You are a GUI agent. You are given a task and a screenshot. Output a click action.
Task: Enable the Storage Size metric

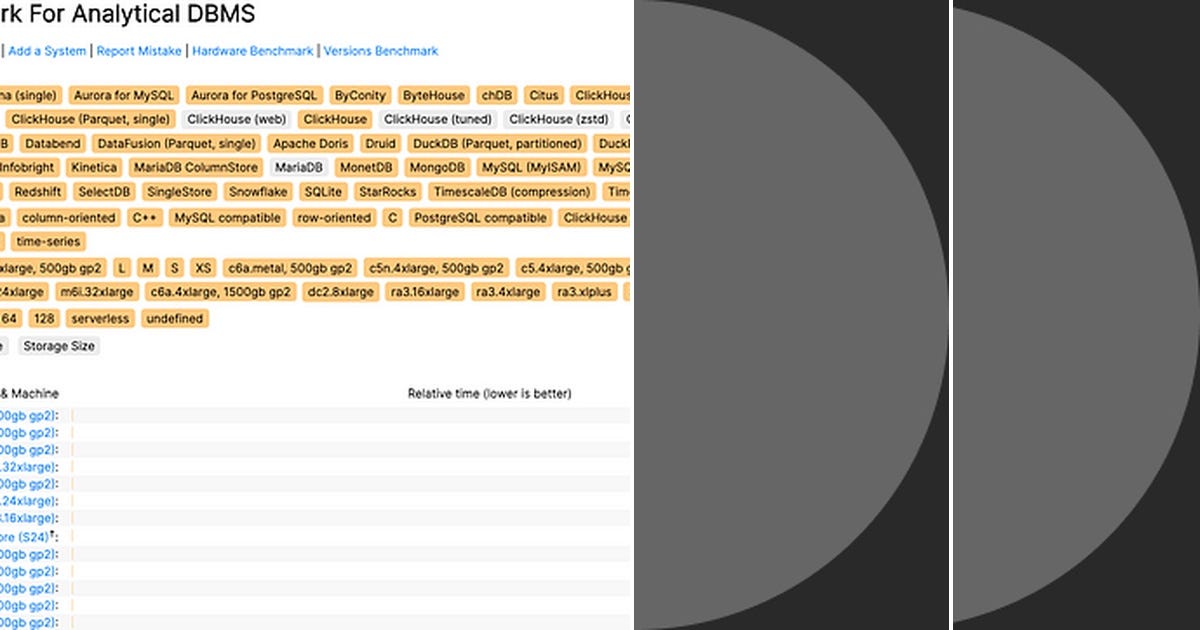[58, 345]
